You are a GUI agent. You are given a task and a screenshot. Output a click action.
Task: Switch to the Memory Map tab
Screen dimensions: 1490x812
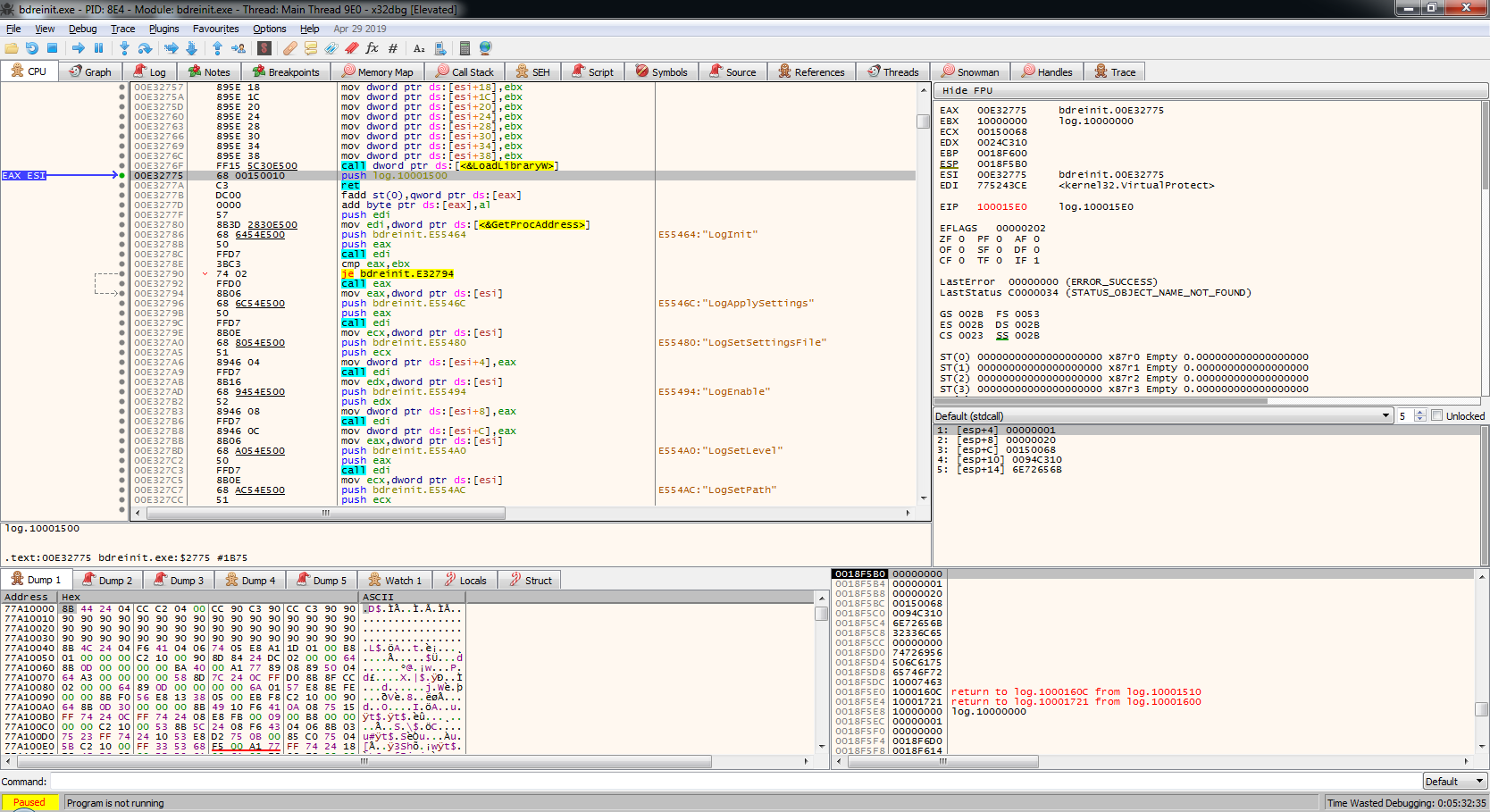point(378,72)
